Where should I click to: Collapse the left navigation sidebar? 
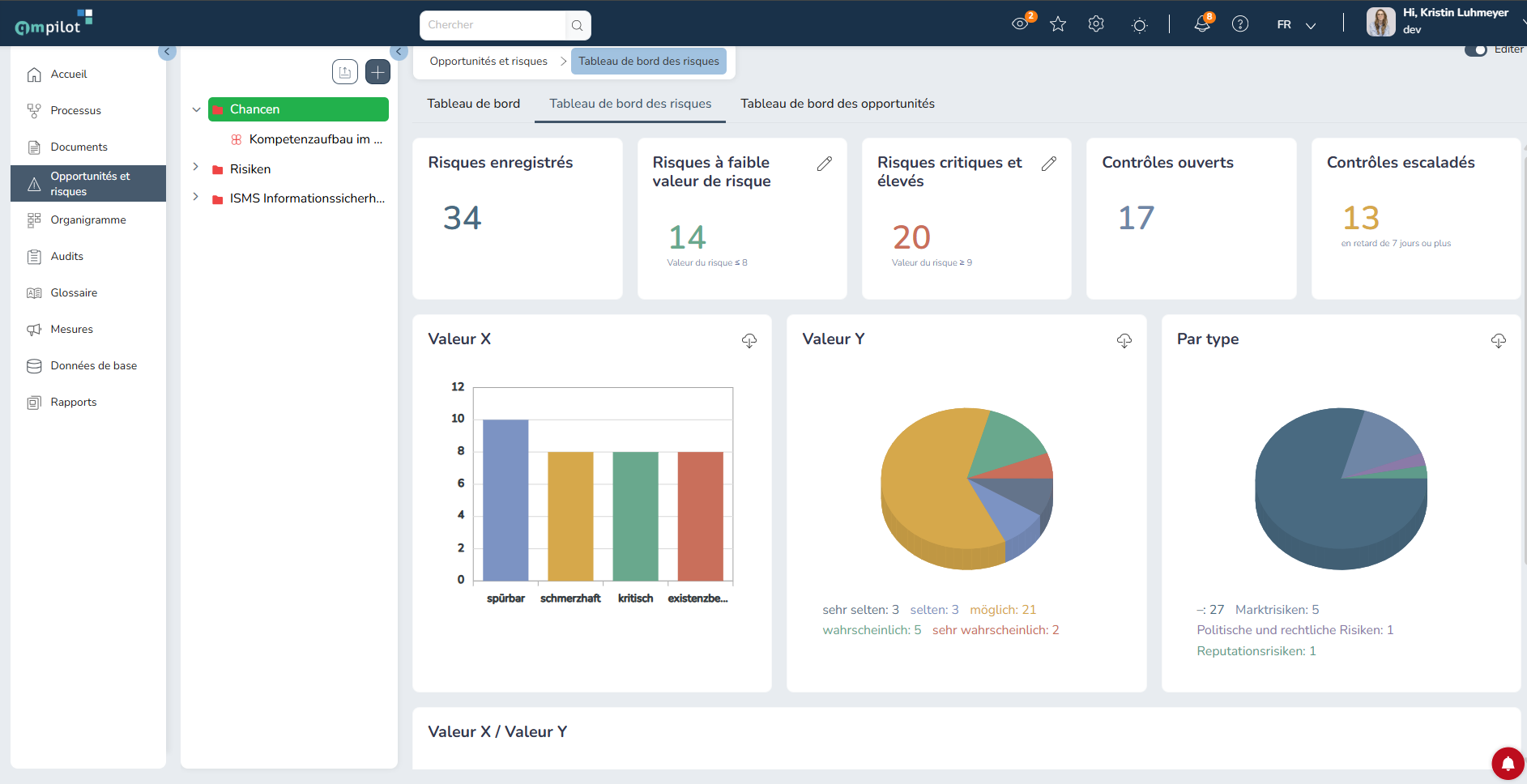coord(167,52)
